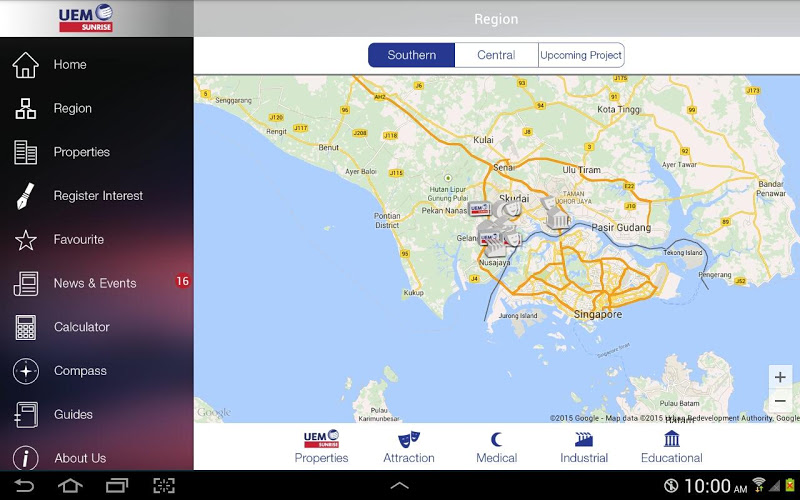
Task: Click the Region hierarchy icon
Action: point(26,109)
